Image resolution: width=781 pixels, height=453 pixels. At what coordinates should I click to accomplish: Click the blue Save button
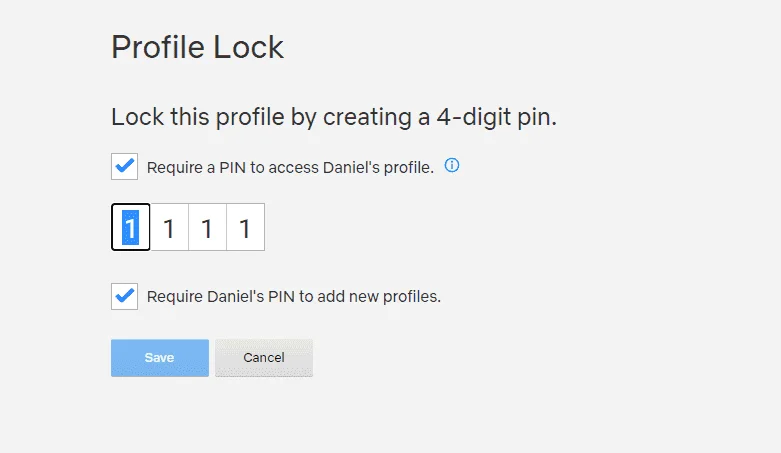(160, 358)
